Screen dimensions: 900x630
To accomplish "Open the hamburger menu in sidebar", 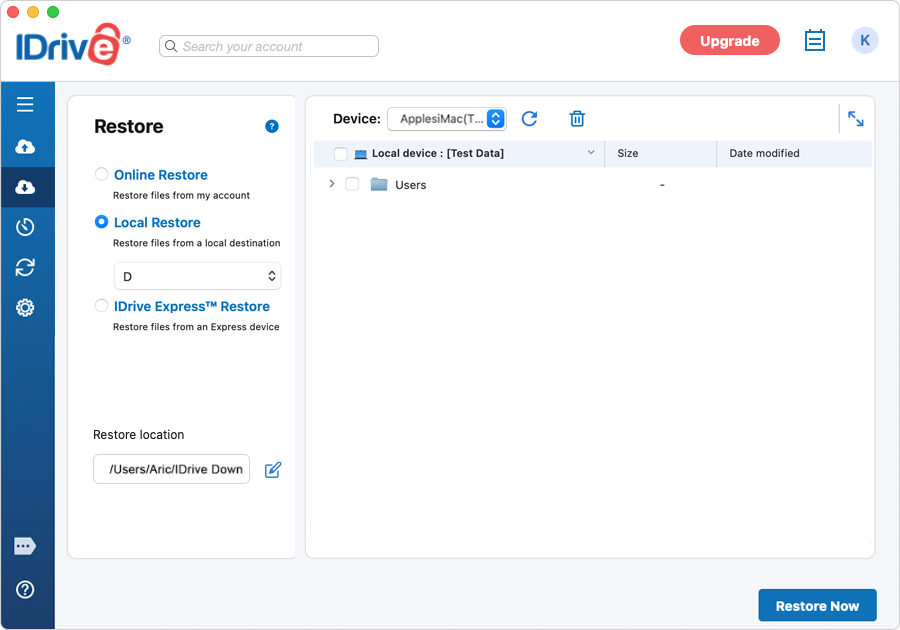I will pos(25,104).
